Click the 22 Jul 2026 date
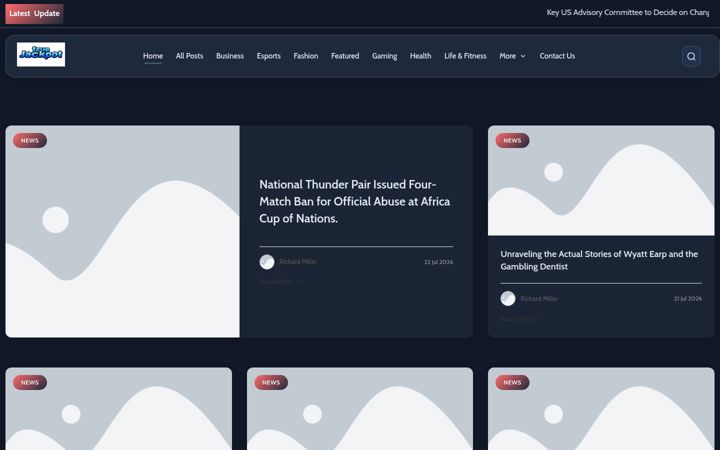Viewport: 720px width, 450px height. click(439, 262)
